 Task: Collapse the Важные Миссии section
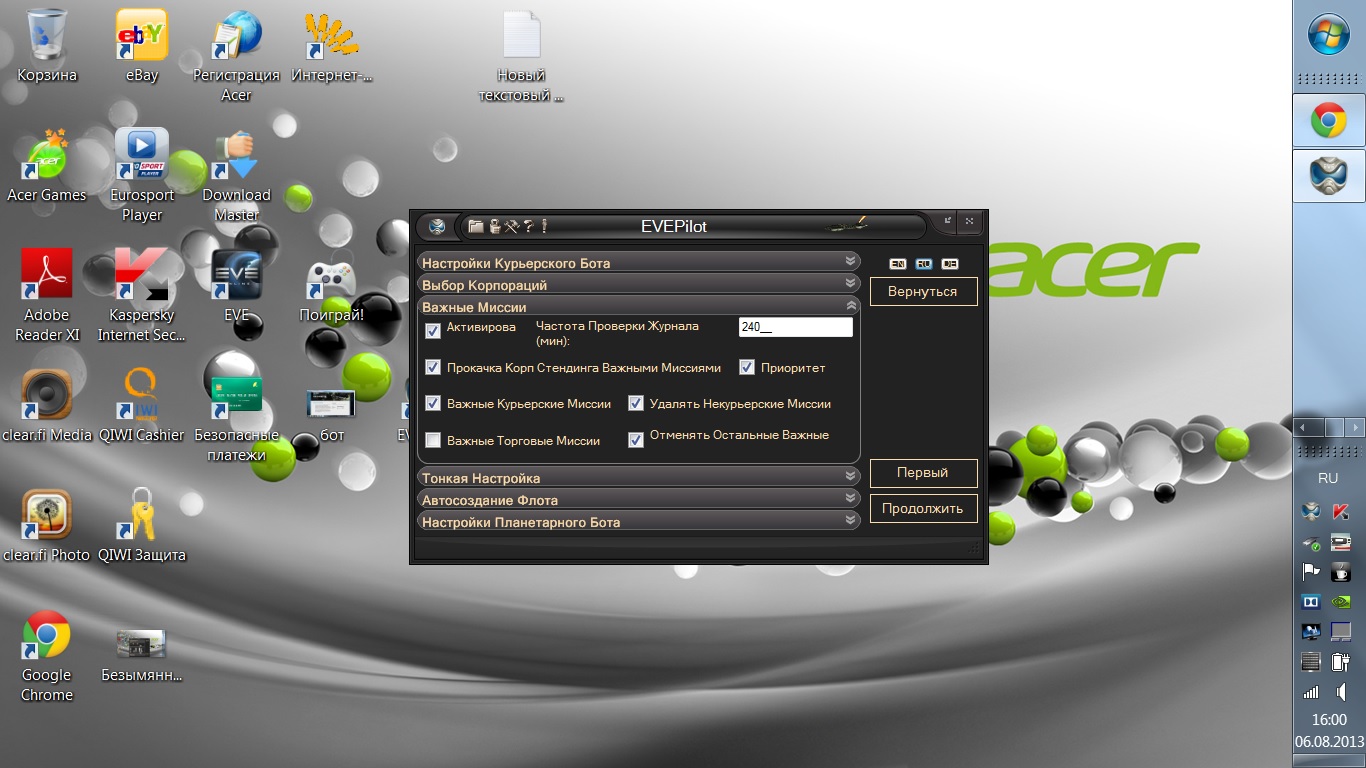pos(638,306)
